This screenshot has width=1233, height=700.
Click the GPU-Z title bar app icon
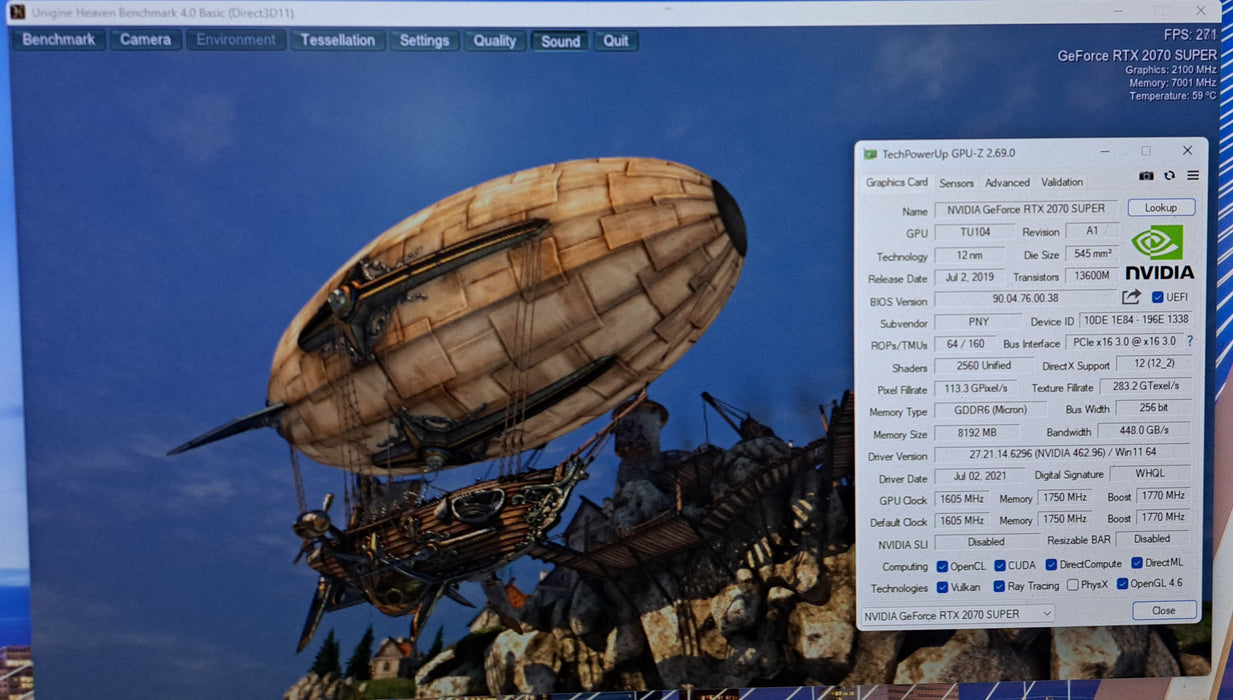click(x=870, y=154)
